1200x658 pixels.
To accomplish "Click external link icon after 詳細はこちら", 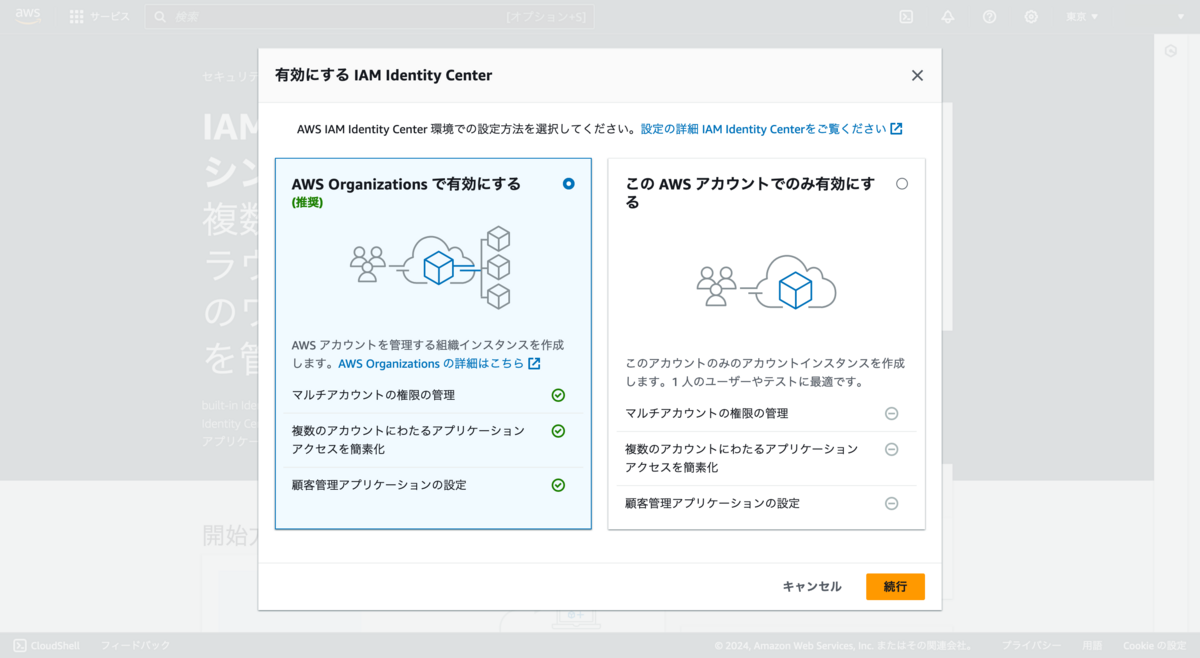I will 534,364.
